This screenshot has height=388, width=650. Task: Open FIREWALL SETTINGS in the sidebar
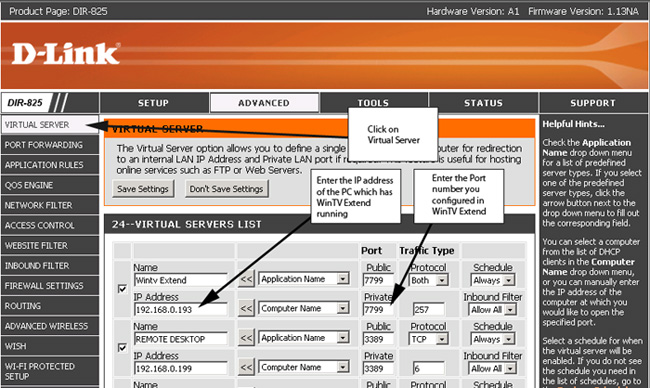(50, 286)
